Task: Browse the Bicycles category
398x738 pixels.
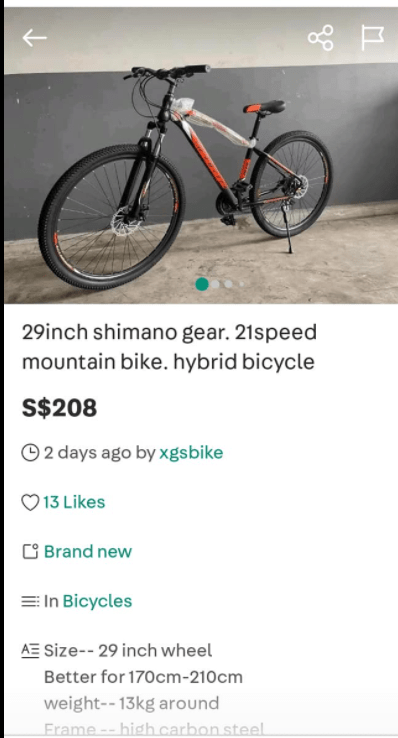Action: 97,602
